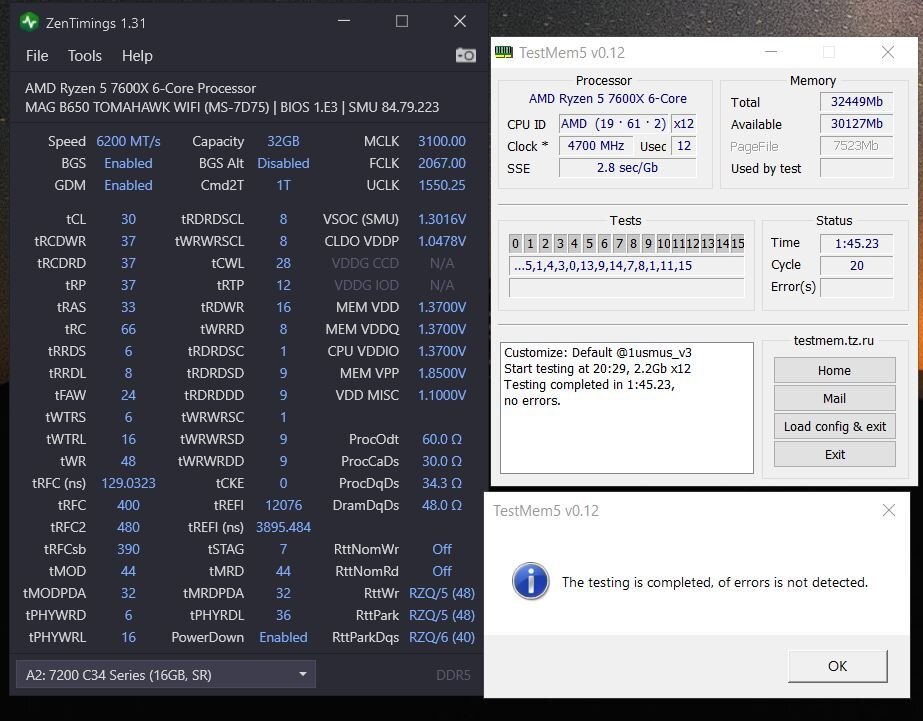Click the CLDO VDDP value 1.0478V
The image size is (923, 721).
441,241
